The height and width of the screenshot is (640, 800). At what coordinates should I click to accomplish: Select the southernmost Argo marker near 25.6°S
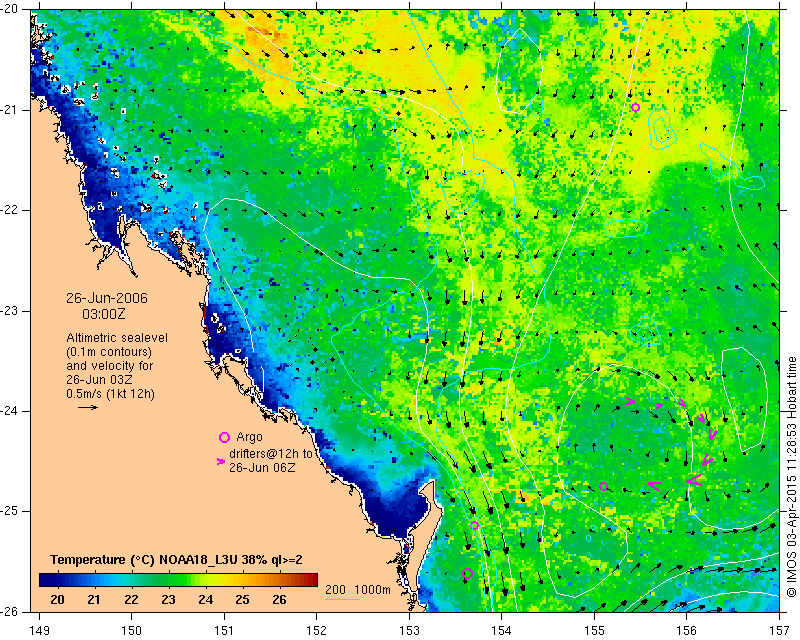(x=467, y=573)
